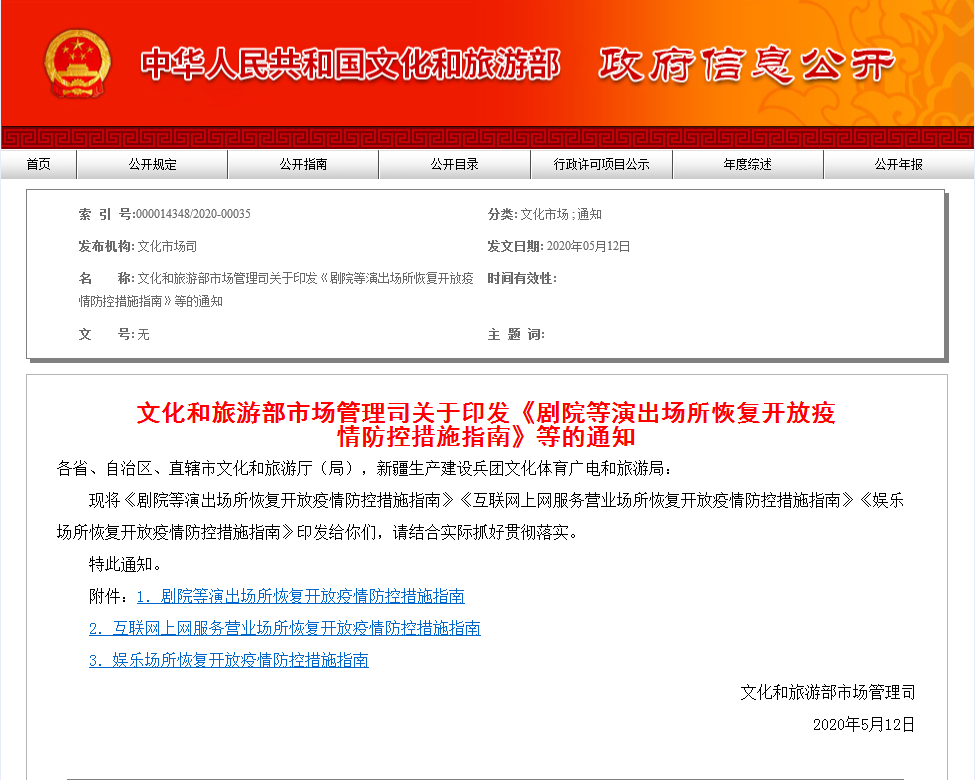Viewport: 975px width, 780px height.
Task: Go to 首页 in the navigation bar
Action: (x=38, y=165)
